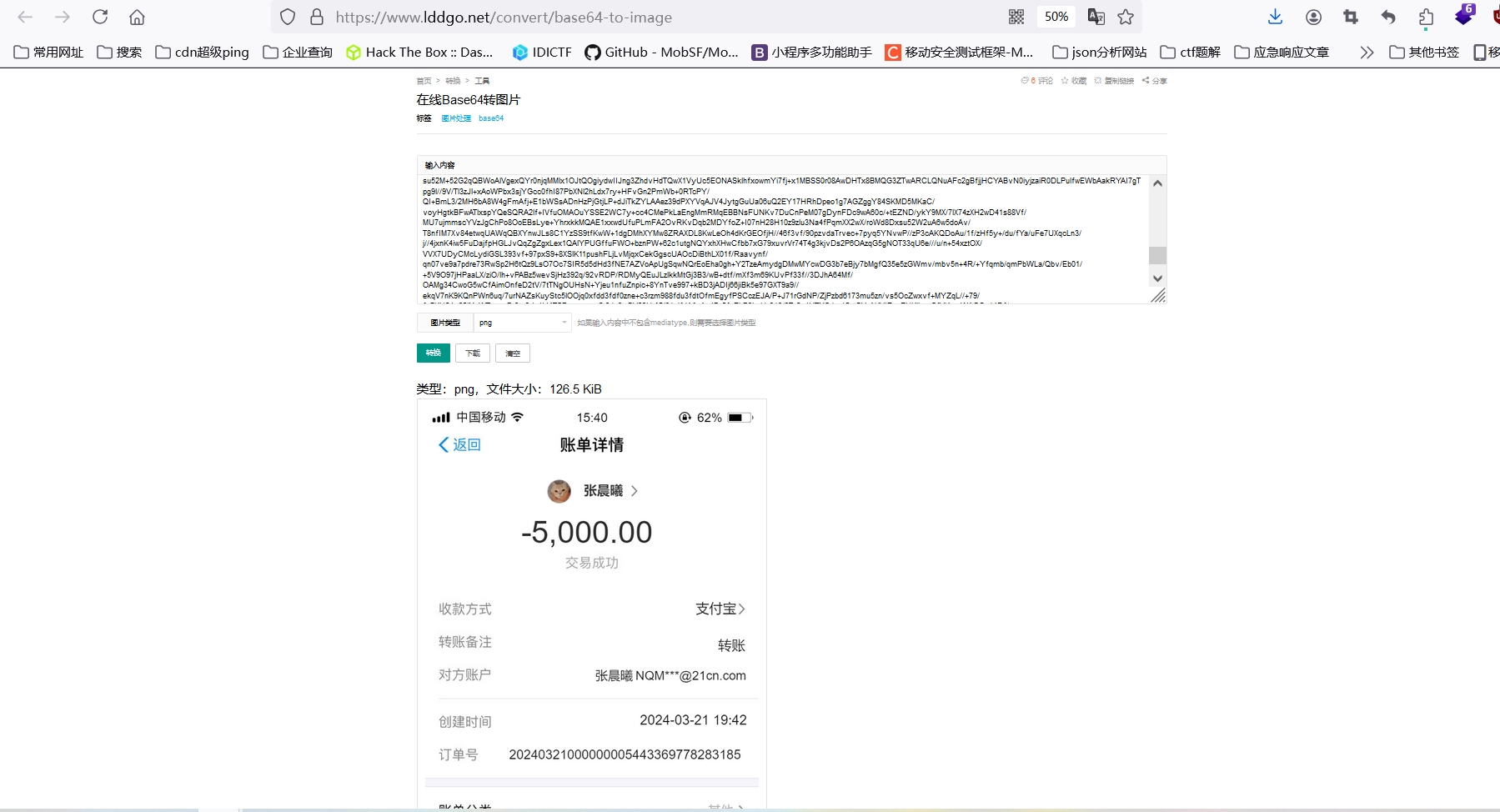1500x812 pixels.
Task: Click the textarea scrollbar up arrow
Action: (x=1157, y=183)
